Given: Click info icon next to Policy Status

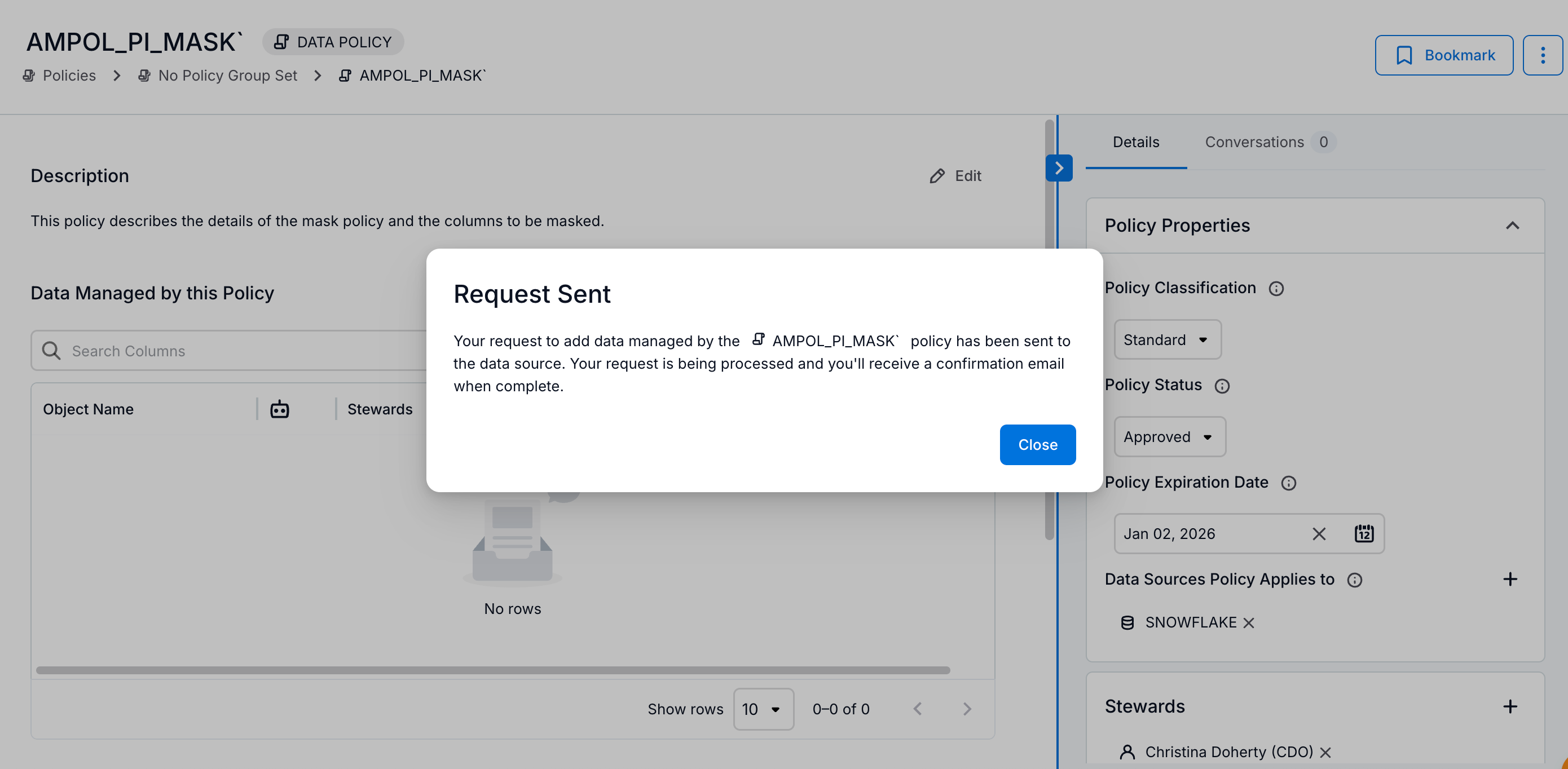Looking at the screenshot, I should [1222, 386].
